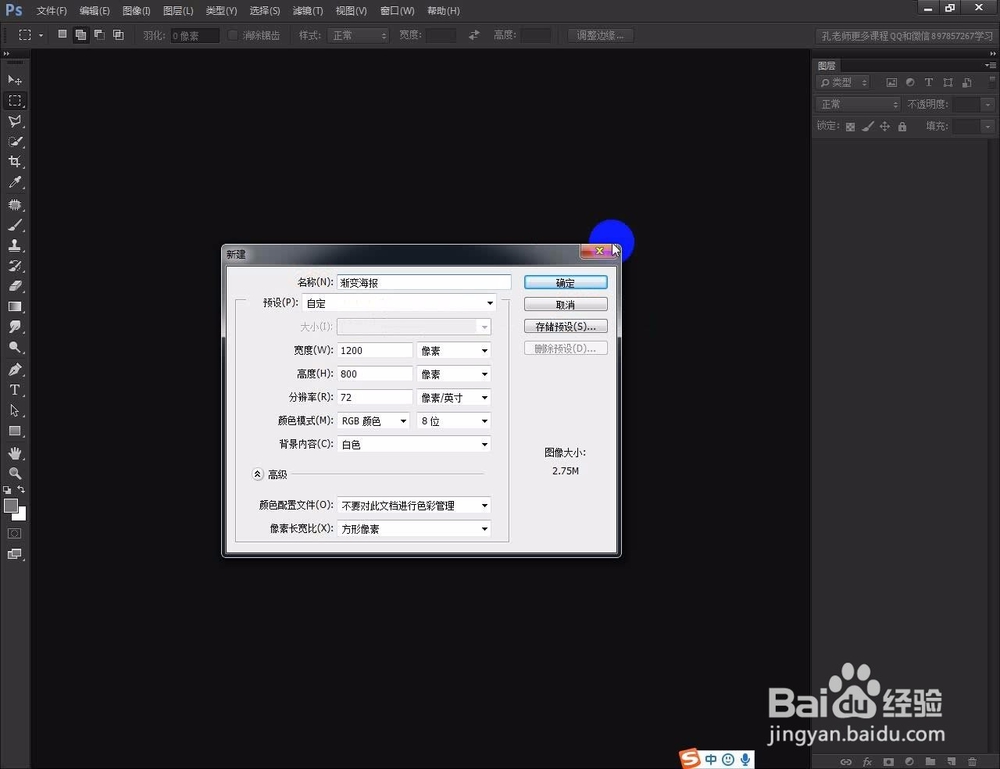
Task: Select the Move tool
Action: [15, 80]
